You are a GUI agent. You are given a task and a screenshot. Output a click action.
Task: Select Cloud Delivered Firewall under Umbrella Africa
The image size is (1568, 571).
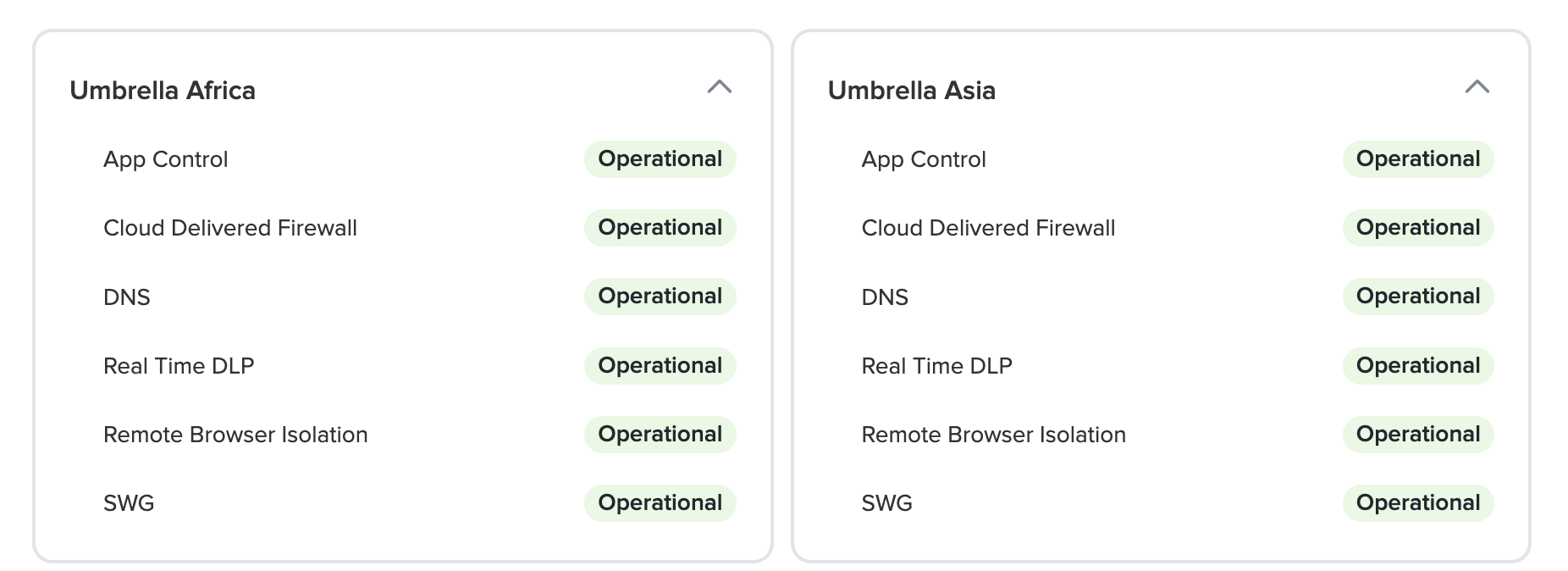(229, 228)
